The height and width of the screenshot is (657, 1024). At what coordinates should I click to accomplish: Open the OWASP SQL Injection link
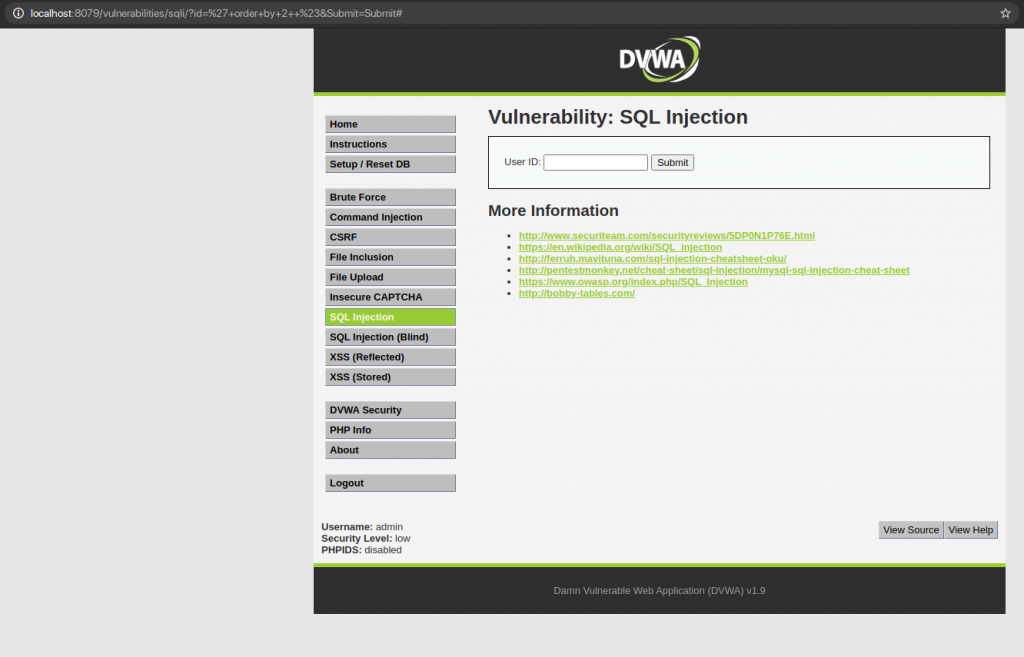point(632,281)
